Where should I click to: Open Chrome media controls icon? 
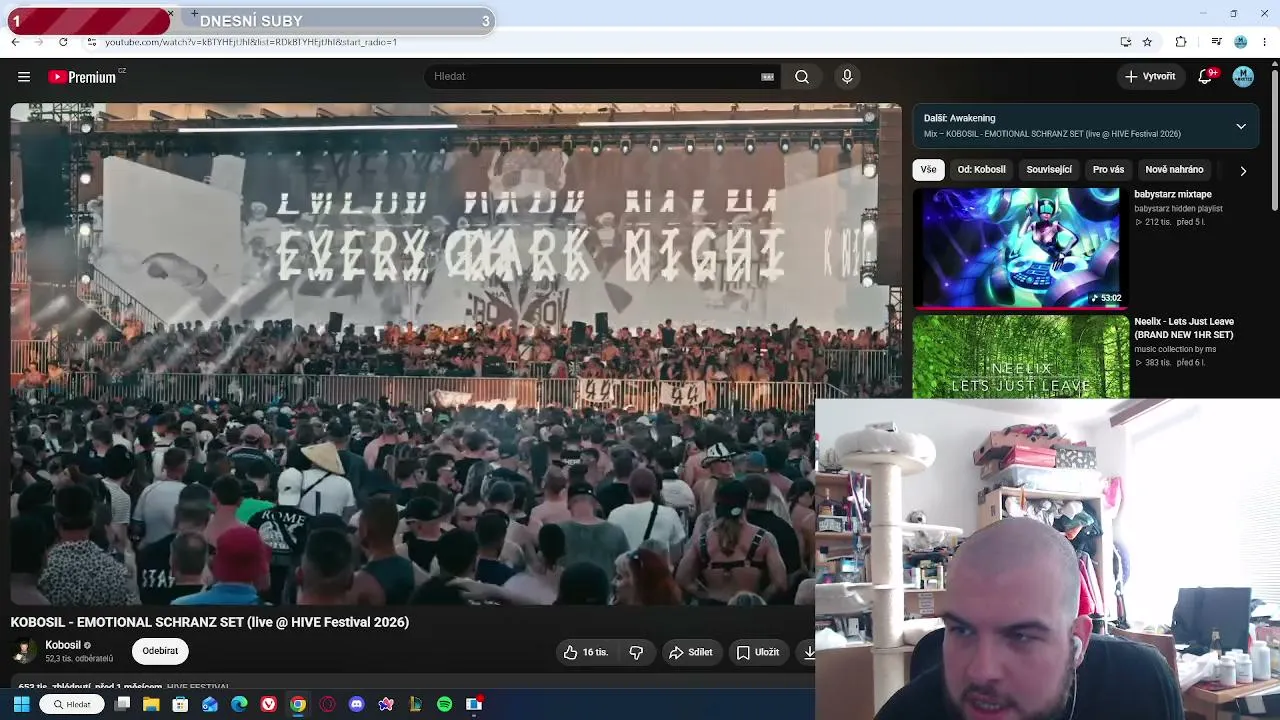[x=1216, y=42]
